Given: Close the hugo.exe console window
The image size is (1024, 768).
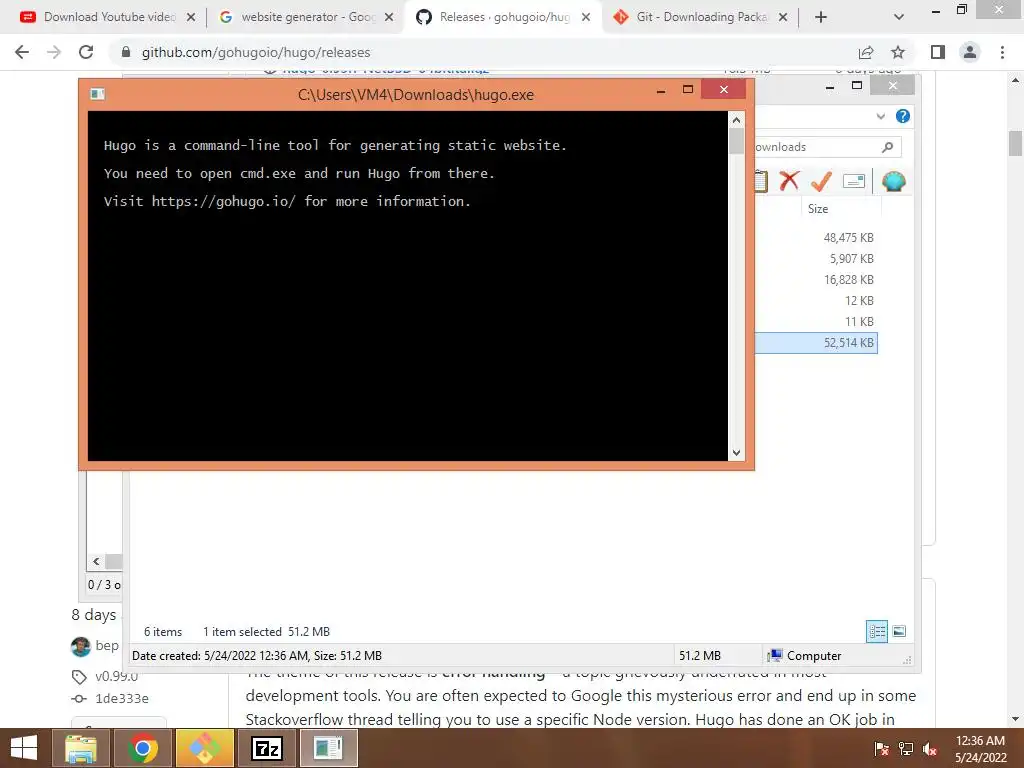Looking at the screenshot, I should (x=724, y=89).
